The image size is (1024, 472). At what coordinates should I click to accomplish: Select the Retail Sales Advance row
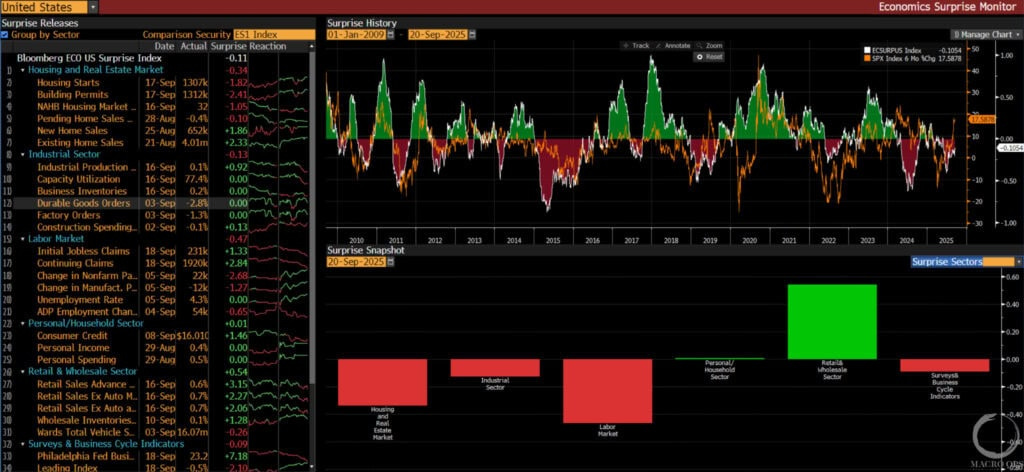click(157, 384)
